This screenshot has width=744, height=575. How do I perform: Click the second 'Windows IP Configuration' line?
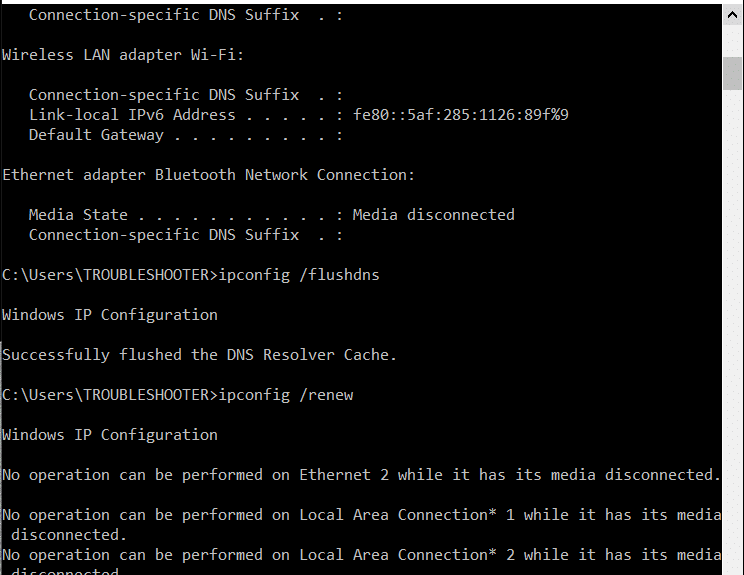click(x=110, y=434)
